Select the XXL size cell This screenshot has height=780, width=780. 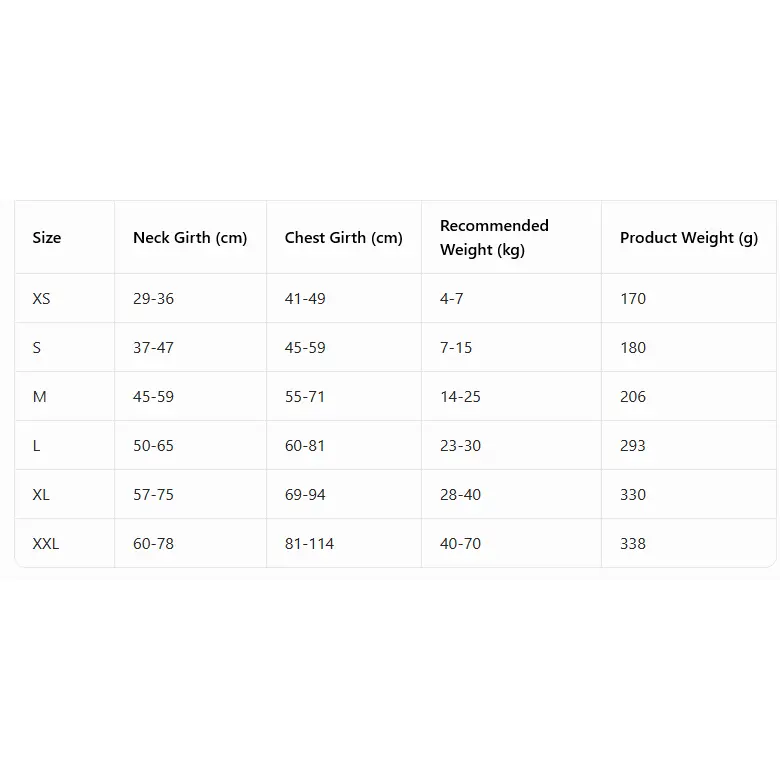46,544
